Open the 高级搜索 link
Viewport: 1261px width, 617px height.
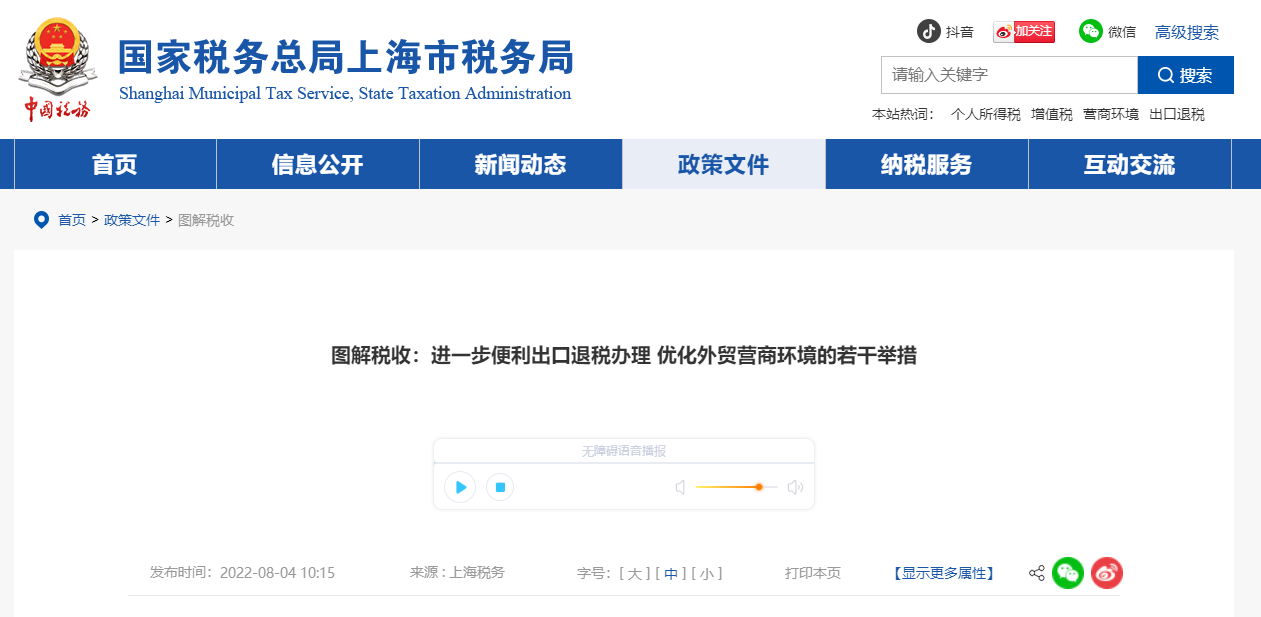pos(1187,32)
